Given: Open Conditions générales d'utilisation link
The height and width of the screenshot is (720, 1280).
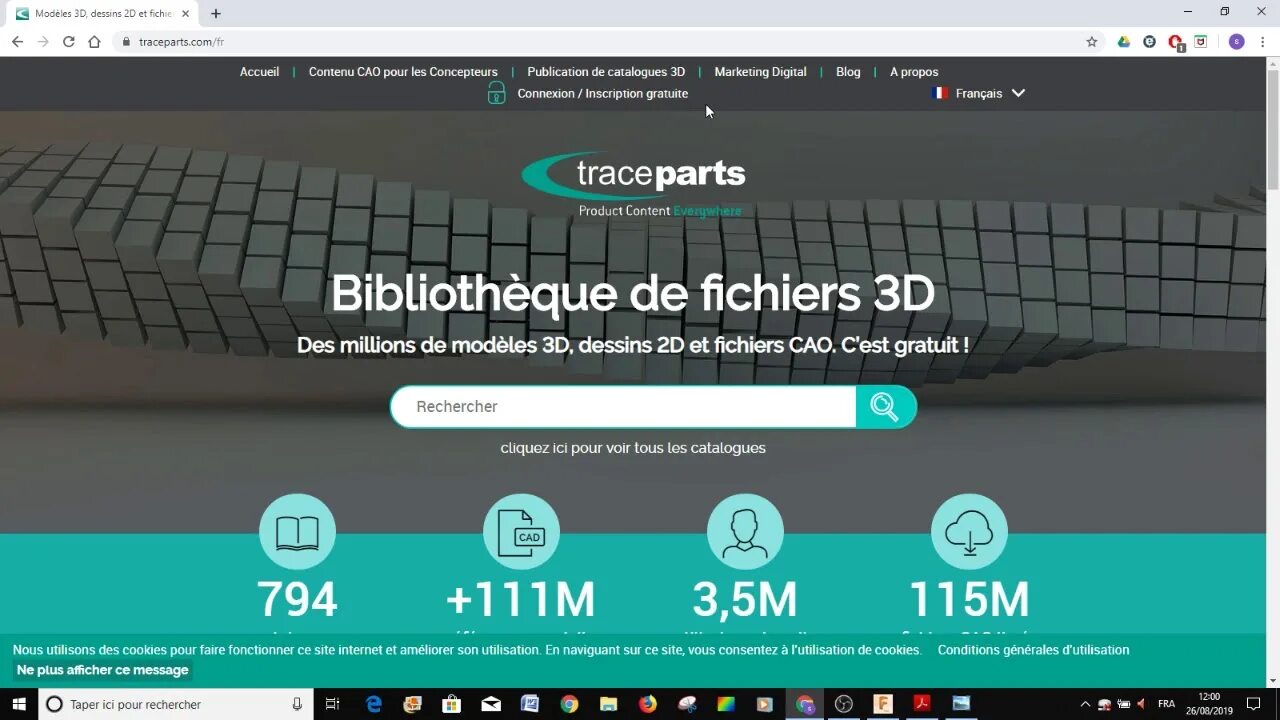Looking at the screenshot, I should (1033, 650).
